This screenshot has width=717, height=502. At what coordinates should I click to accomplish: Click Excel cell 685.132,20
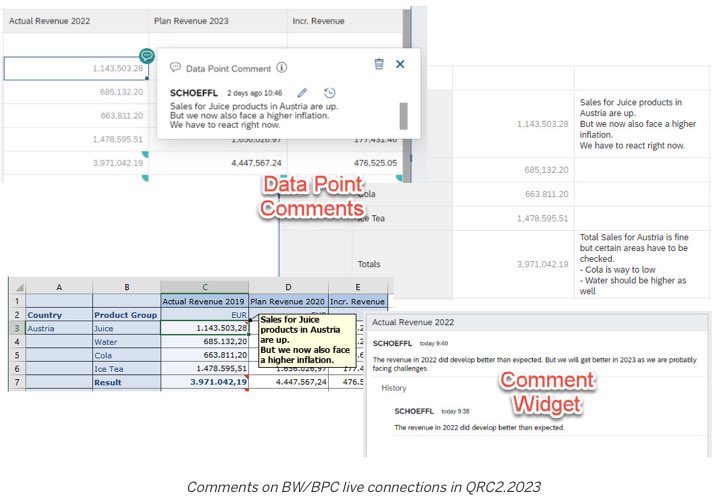coord(204,342)
